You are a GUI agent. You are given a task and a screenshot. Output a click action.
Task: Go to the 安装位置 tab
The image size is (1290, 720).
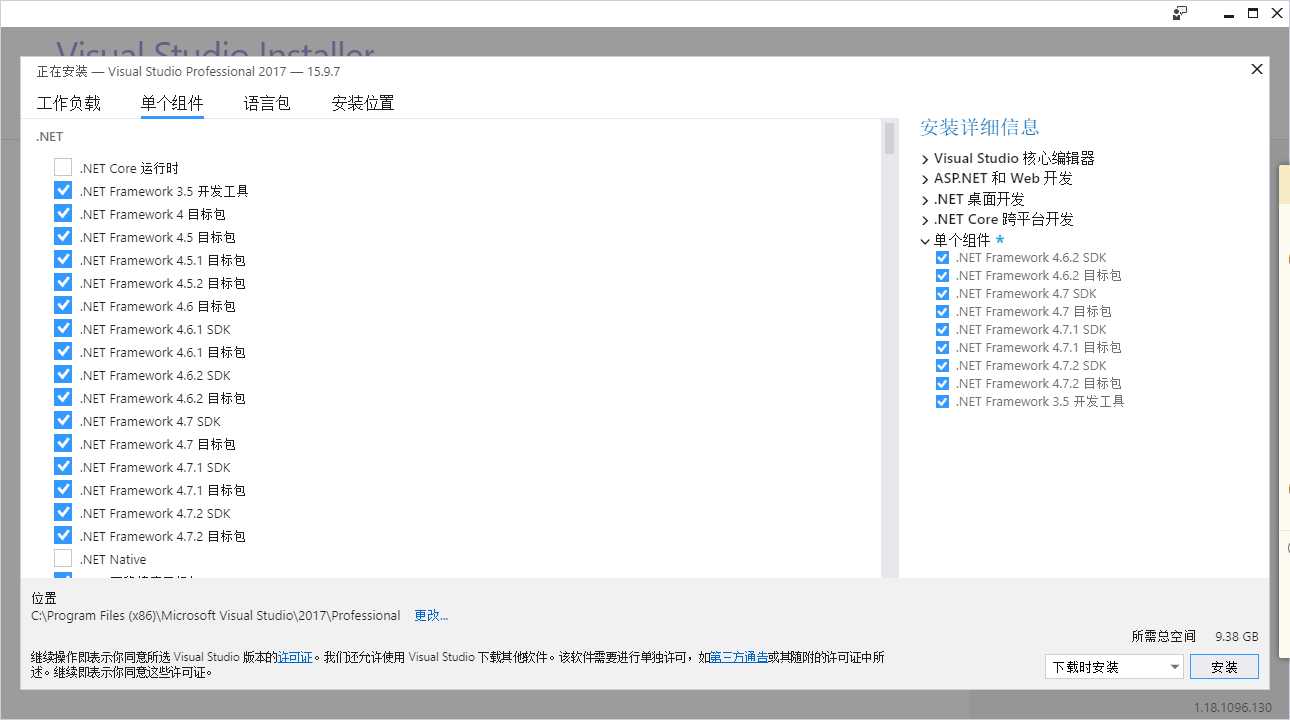point(363,103)
